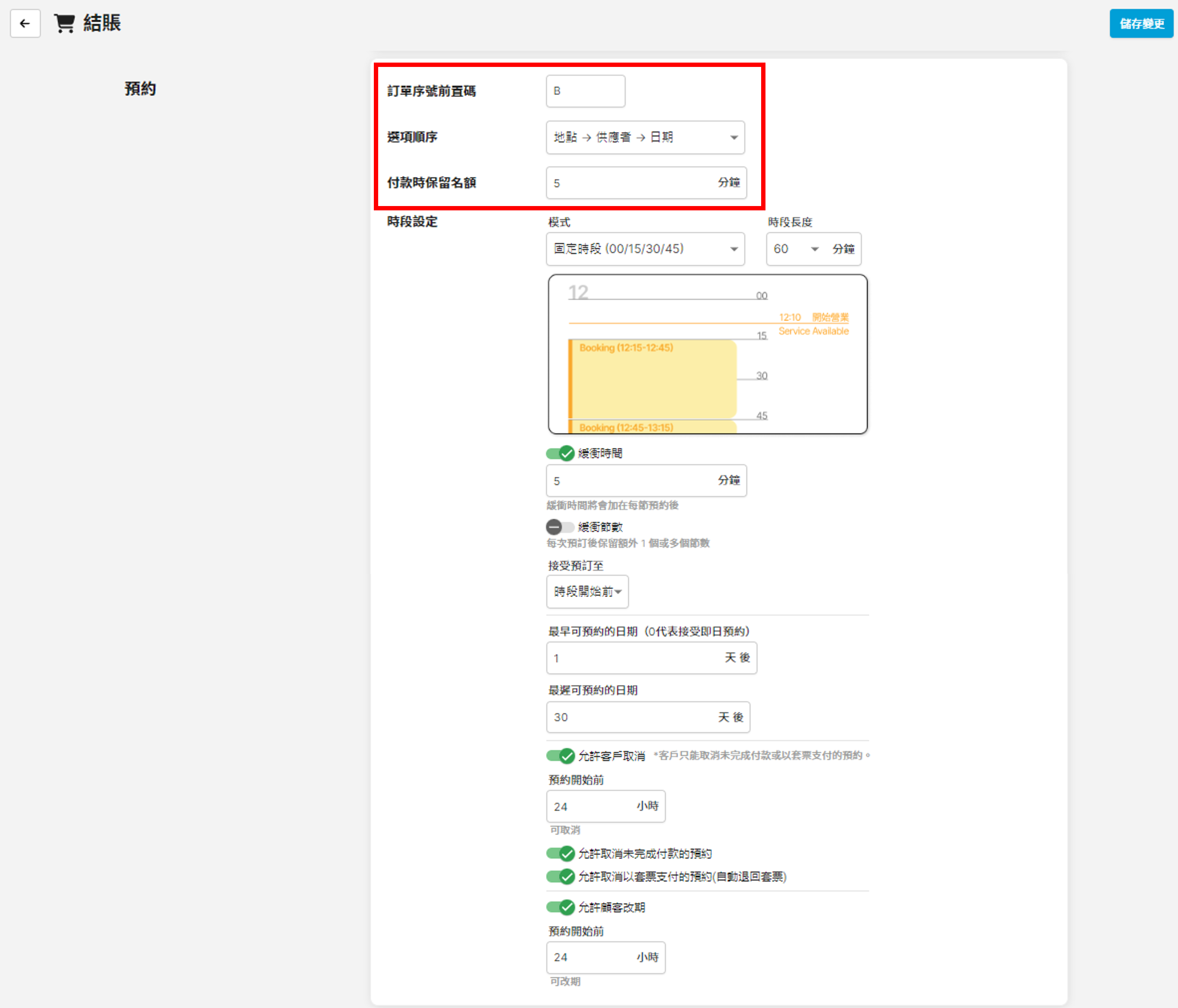Toggle 允許取消以套票支付的預約 switch
The width and height of the screenshot is (1178, 1008).
560,877
